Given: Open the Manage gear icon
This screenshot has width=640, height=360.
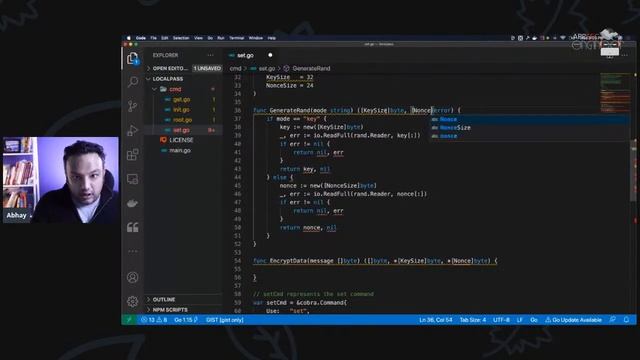Looking at the screenshot, I should pyautogui.click(x=133, y=302).
